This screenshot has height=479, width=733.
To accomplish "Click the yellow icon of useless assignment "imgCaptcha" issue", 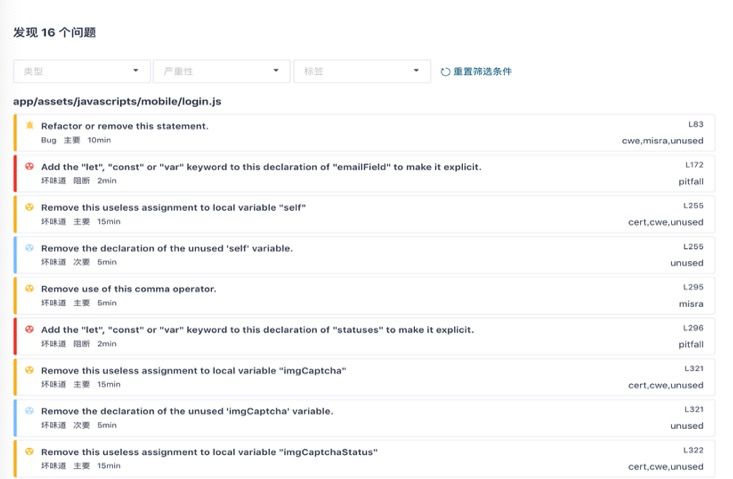I will pos(29,370).
